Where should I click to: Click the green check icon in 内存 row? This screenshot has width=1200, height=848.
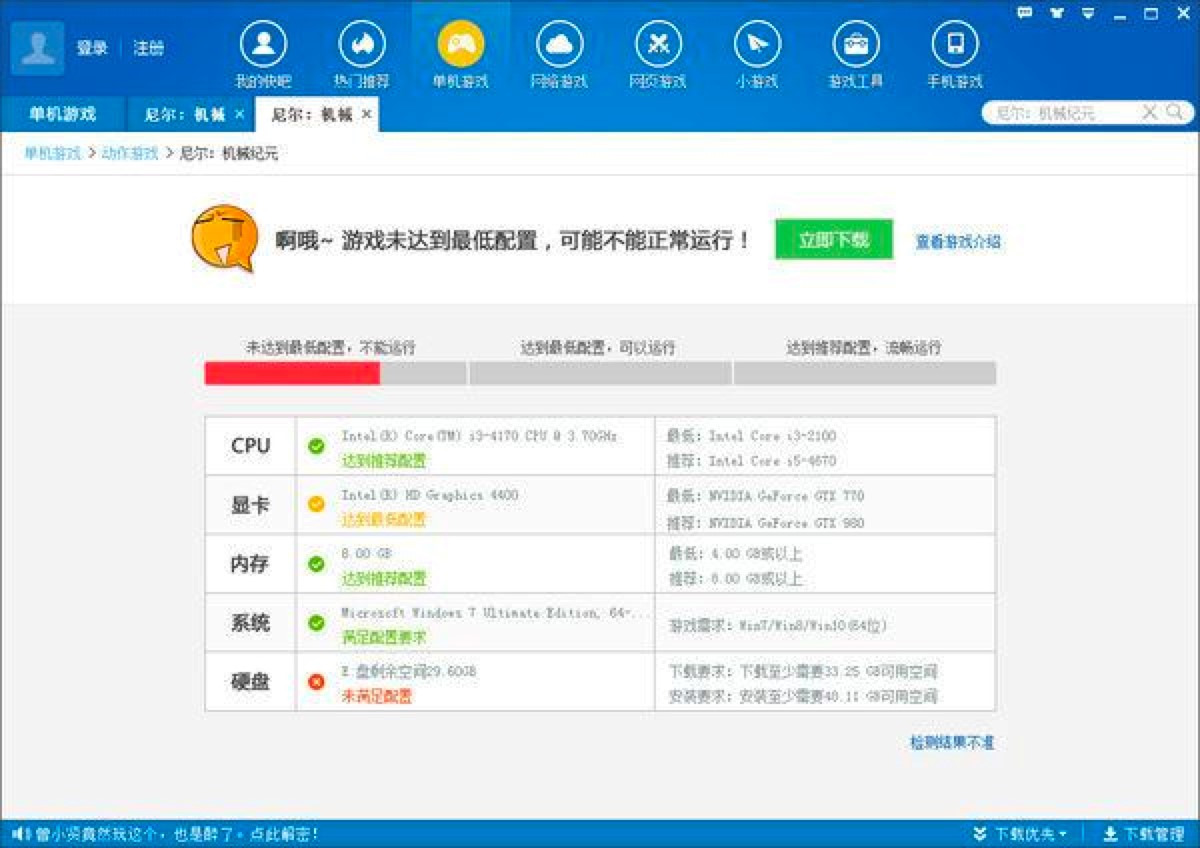tap(316, 564)
